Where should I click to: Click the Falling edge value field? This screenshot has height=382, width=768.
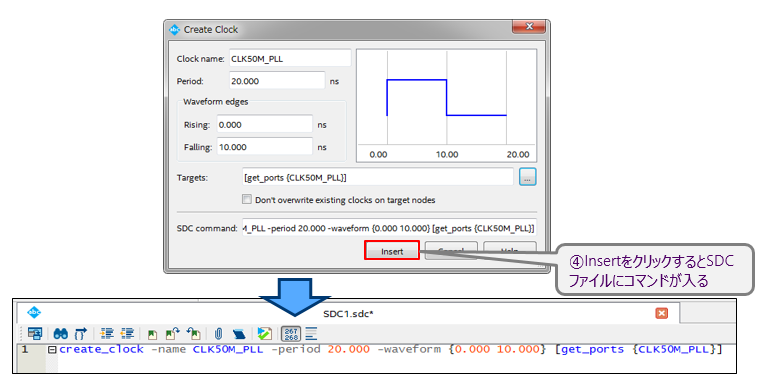[x=264, y=147]
